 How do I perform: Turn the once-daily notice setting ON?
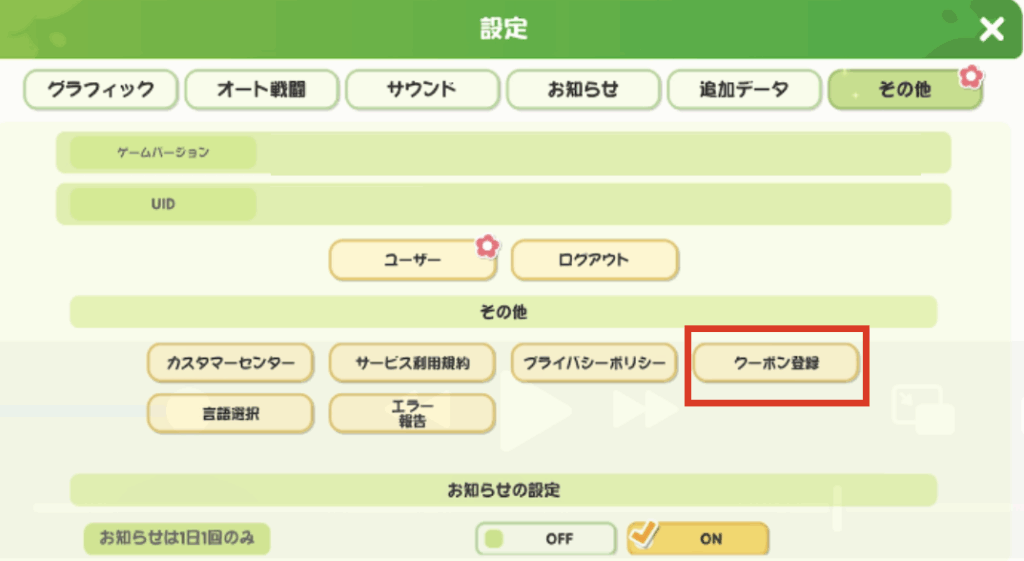pyautogui.click(x=698, y=539)
